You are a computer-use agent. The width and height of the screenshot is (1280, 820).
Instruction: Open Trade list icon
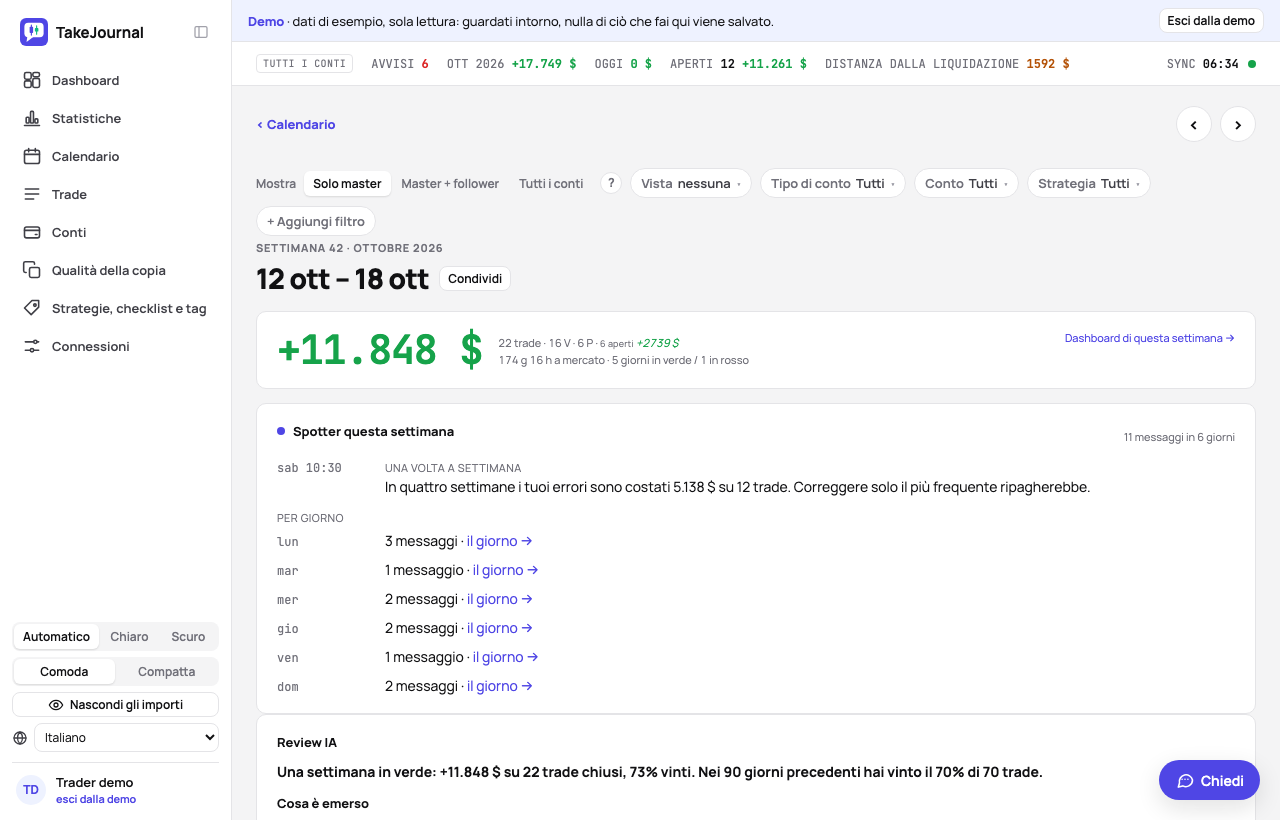pyautogui.click(x=32, y=194)
